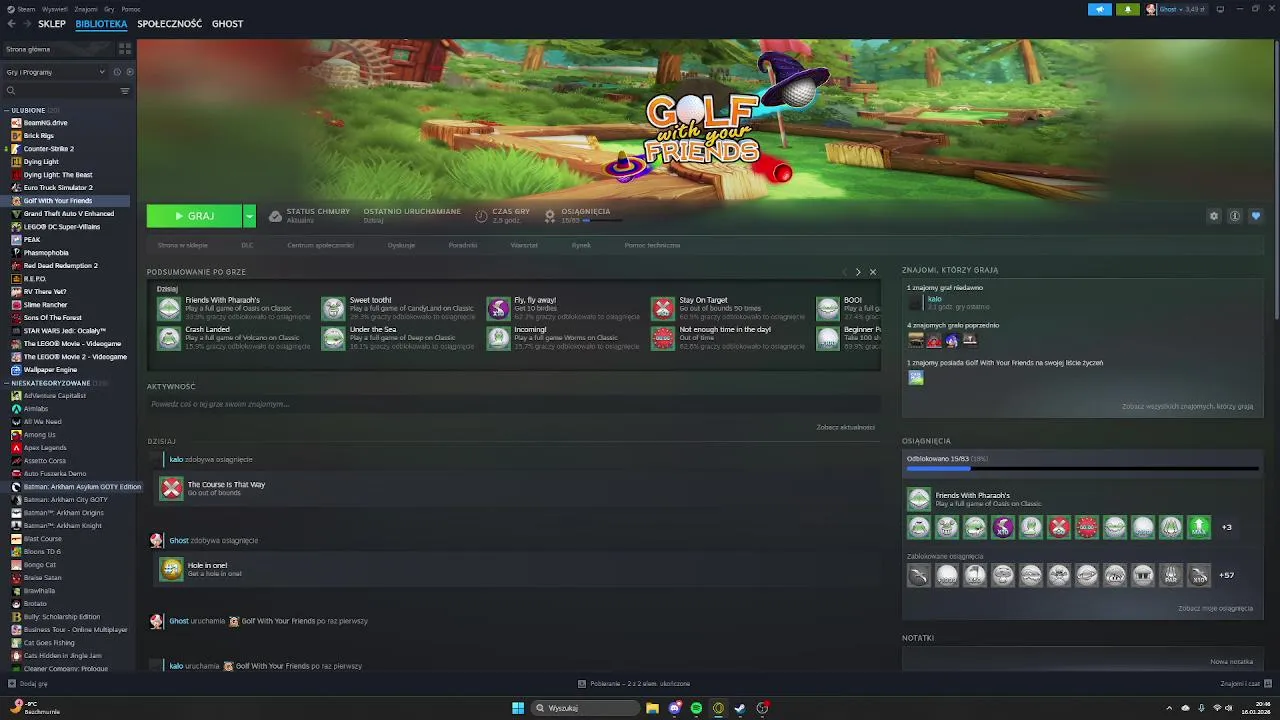Click the Hole in one! achievement icon
Screen dimensions: 1280x720
coord(172,569)
